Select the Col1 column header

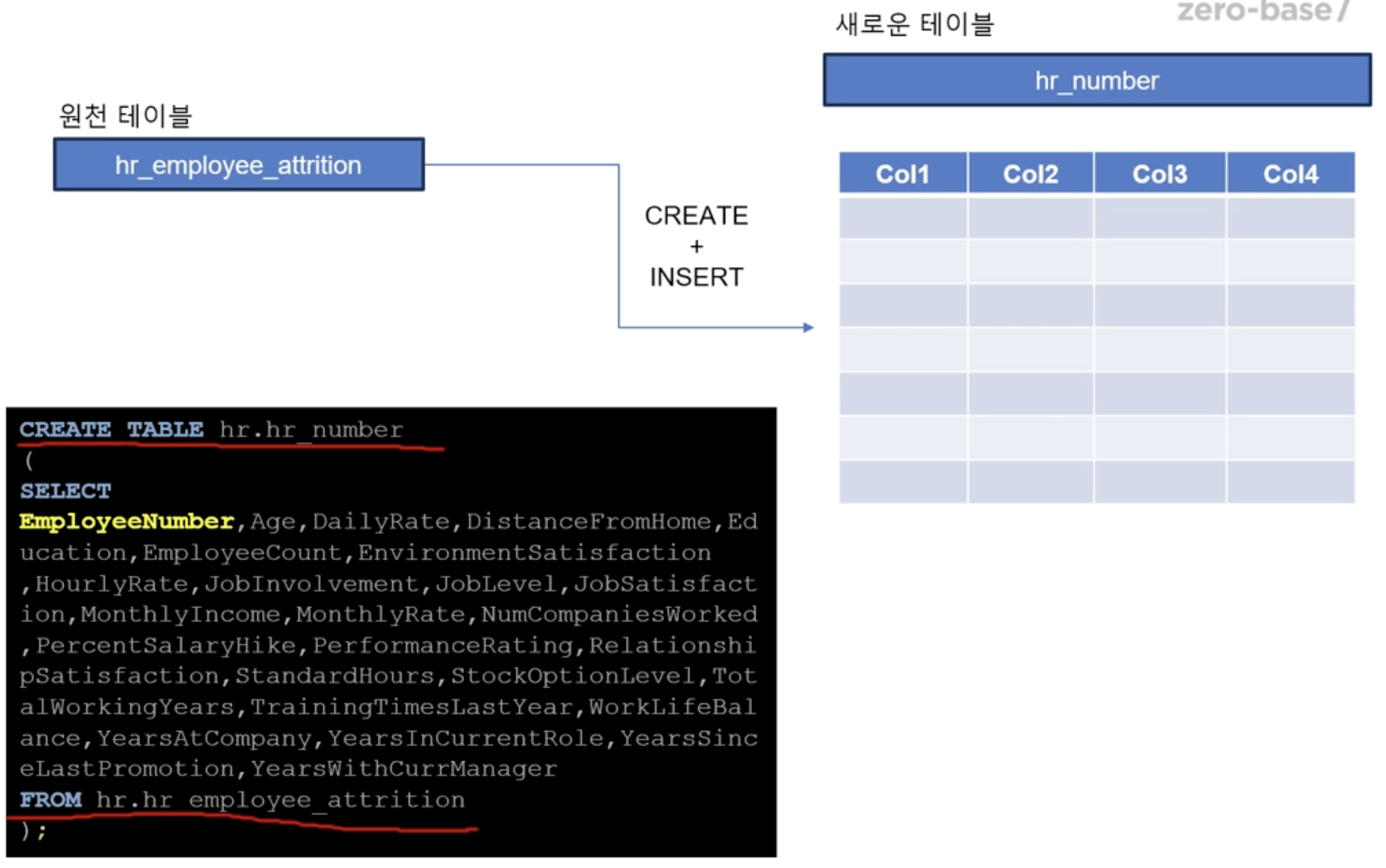click(902, 173)
